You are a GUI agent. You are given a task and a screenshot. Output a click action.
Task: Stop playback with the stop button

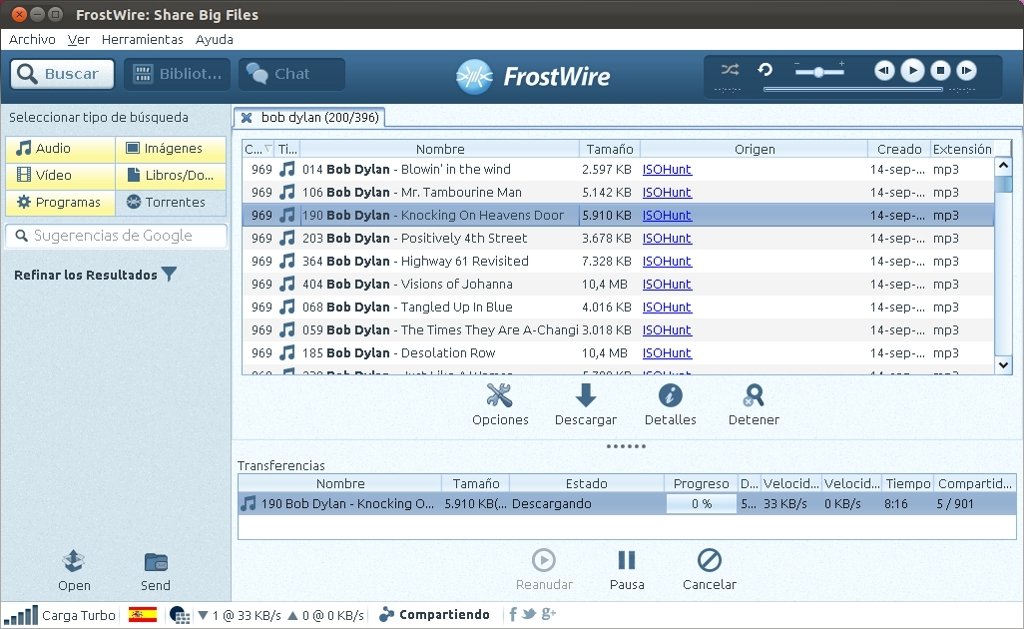(x=940, y=70)
